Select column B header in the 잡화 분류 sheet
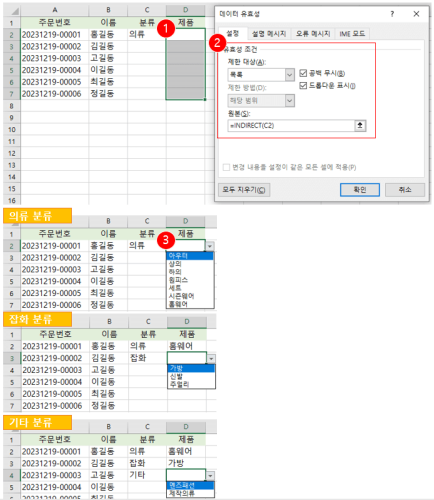 (109, 322)
